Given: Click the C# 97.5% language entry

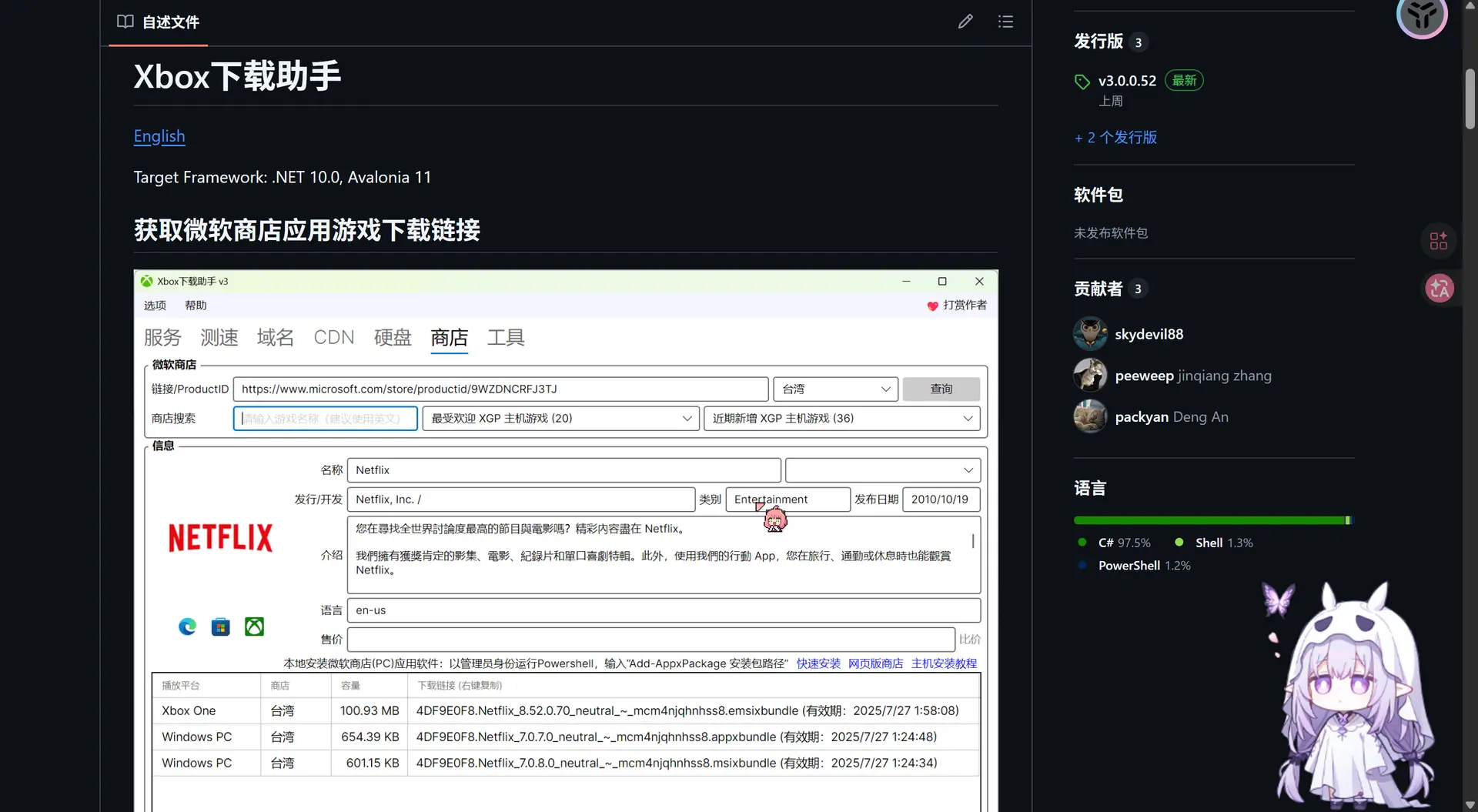Looking at the screenshot, I should tap(1114, 543).
